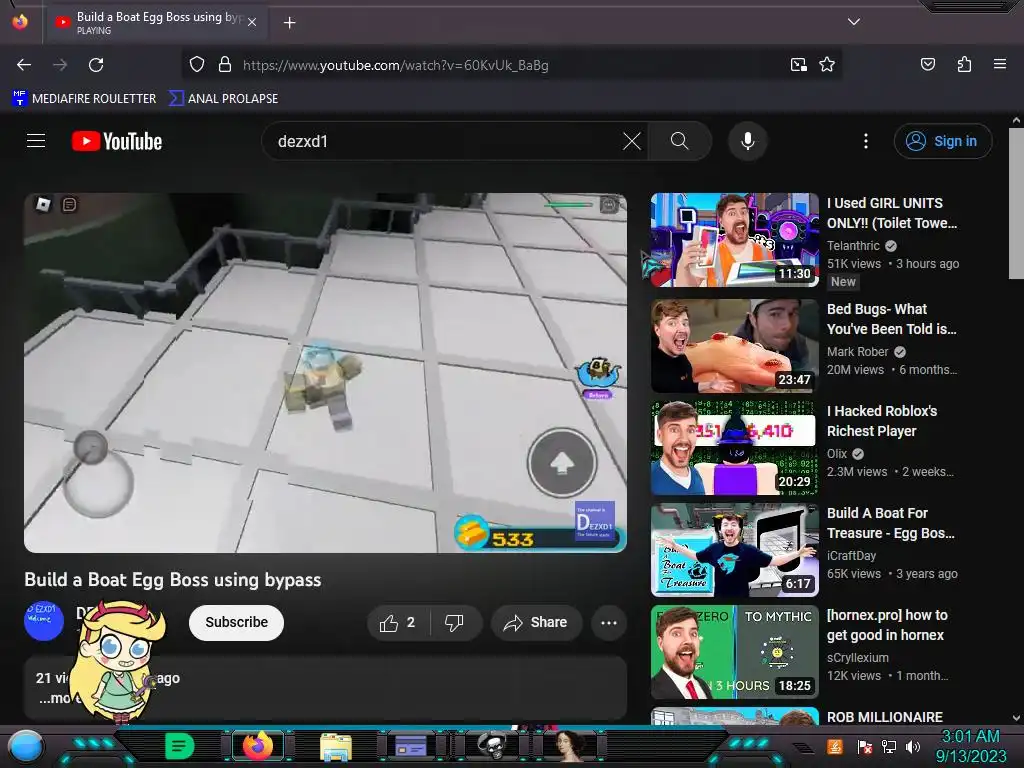The width and height of the screenshot is (1024, 768).
Task: Open a new tab with plus button
Action: click(289, 23)
